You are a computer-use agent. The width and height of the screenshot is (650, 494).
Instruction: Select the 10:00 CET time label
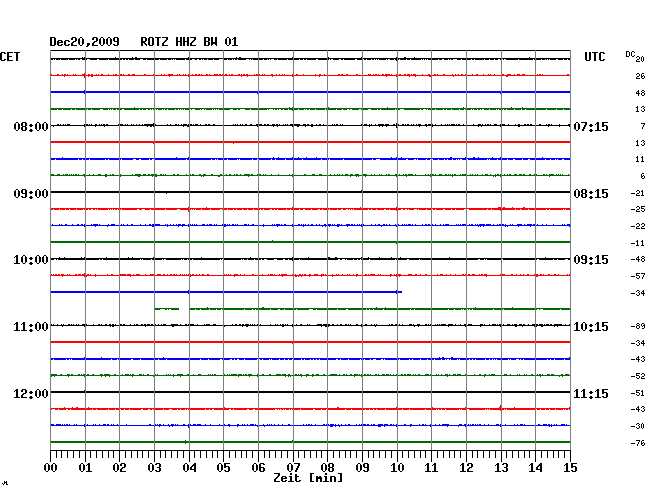[x=31, y=260]
